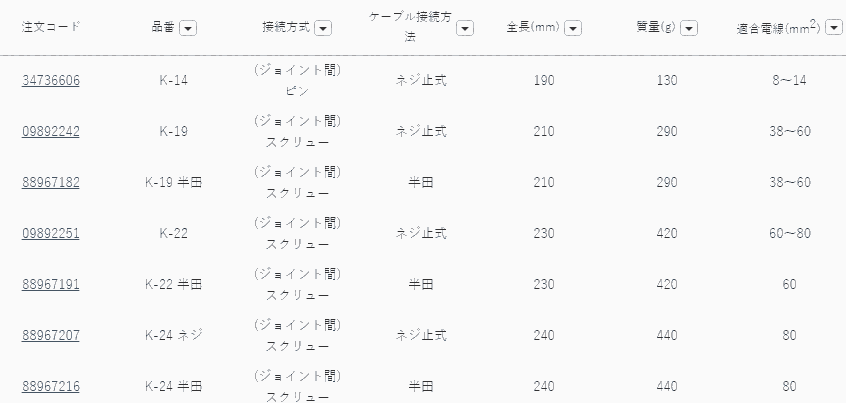Open the 接続方式 column filter dropdown

tap(322, 28)
